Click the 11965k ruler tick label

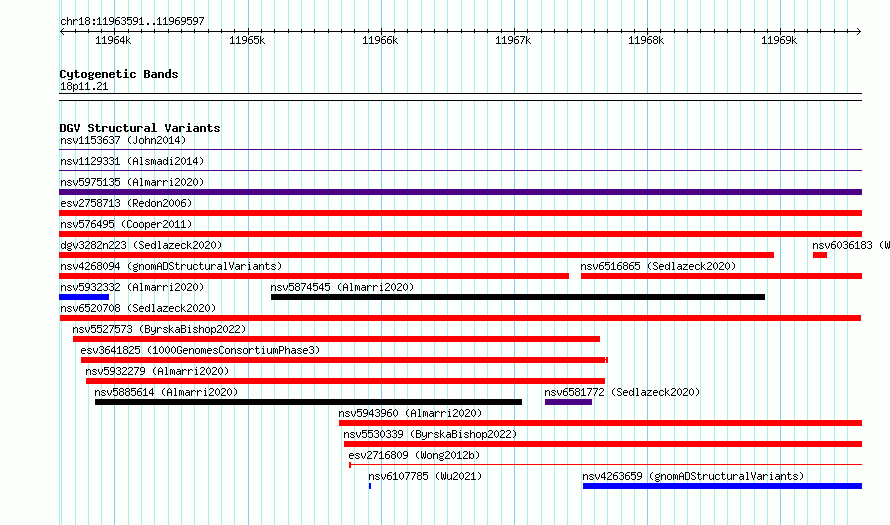(x=247, y=40)
